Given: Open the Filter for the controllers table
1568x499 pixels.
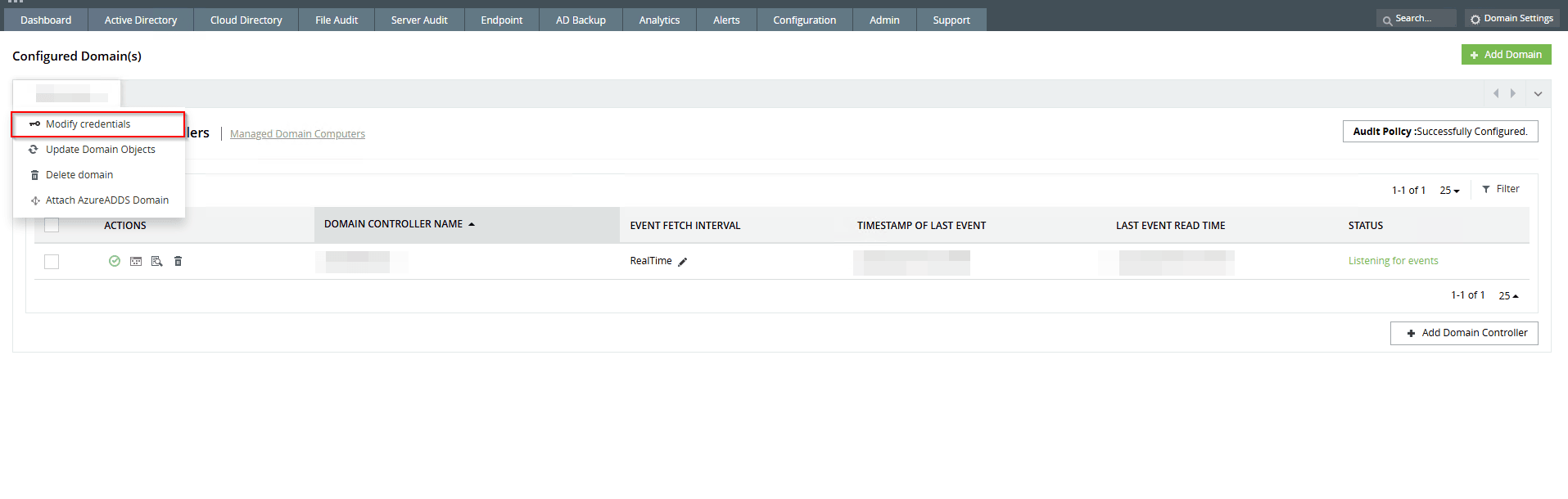Looking at the screenshot, I should pos(1500,189).
